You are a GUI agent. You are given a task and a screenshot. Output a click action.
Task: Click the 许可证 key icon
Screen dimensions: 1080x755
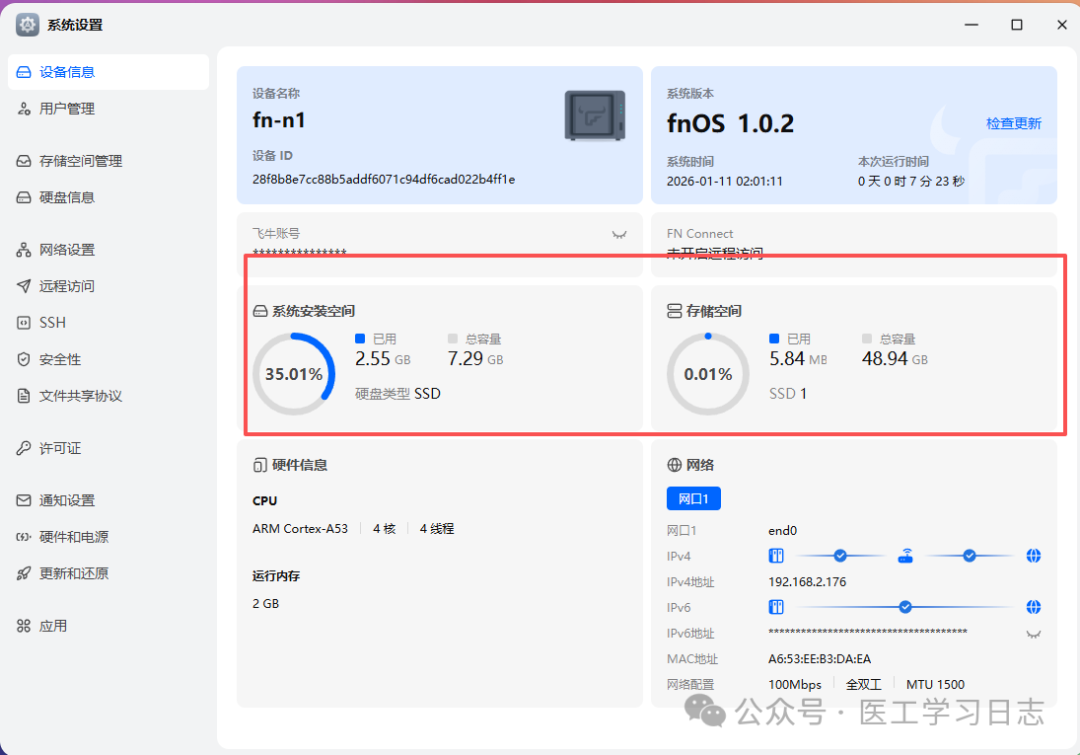[24, 449]
